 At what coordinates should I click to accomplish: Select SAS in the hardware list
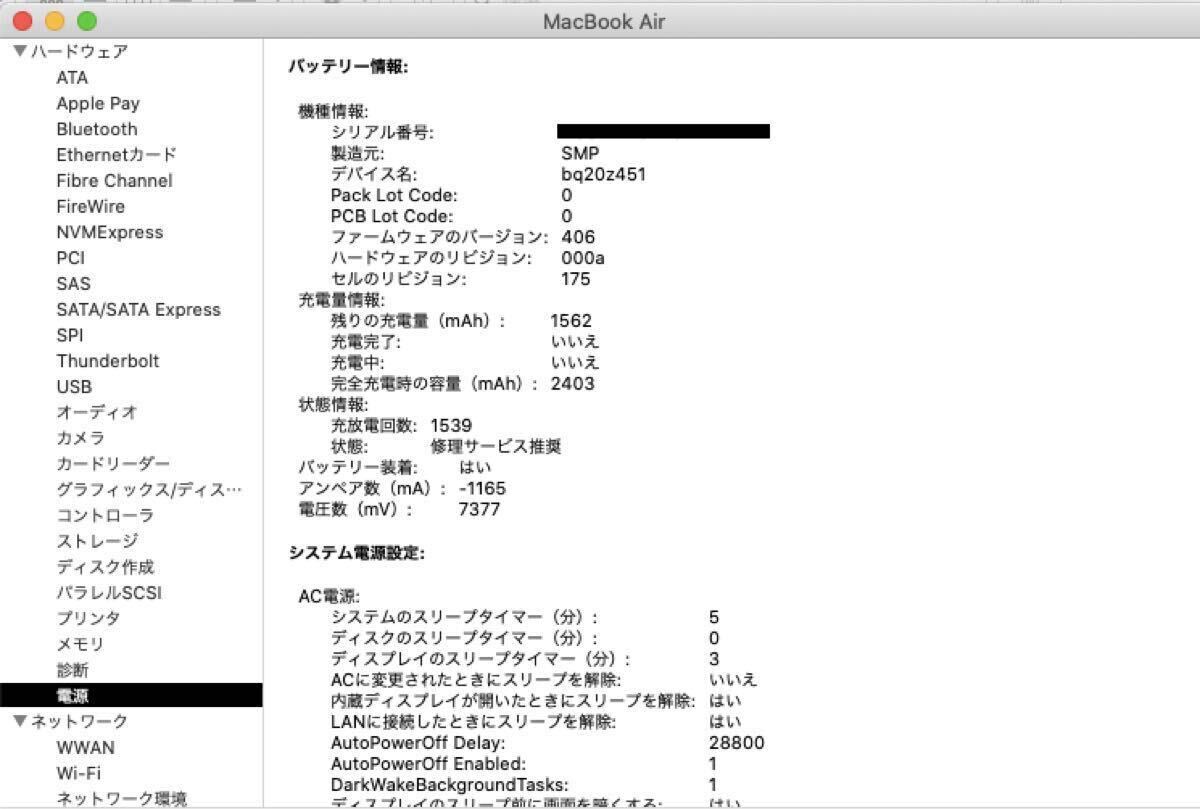(73, 284)
